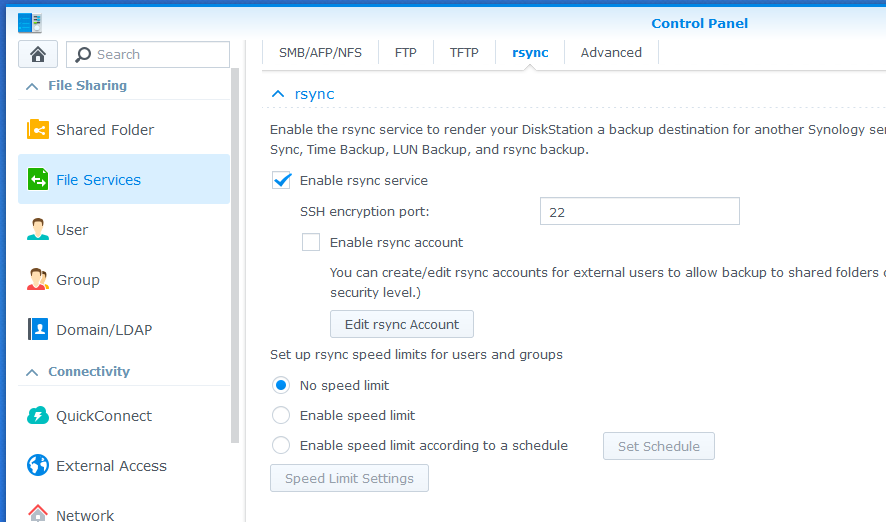Collapse the File Sharing section

[x=32, y=86]
